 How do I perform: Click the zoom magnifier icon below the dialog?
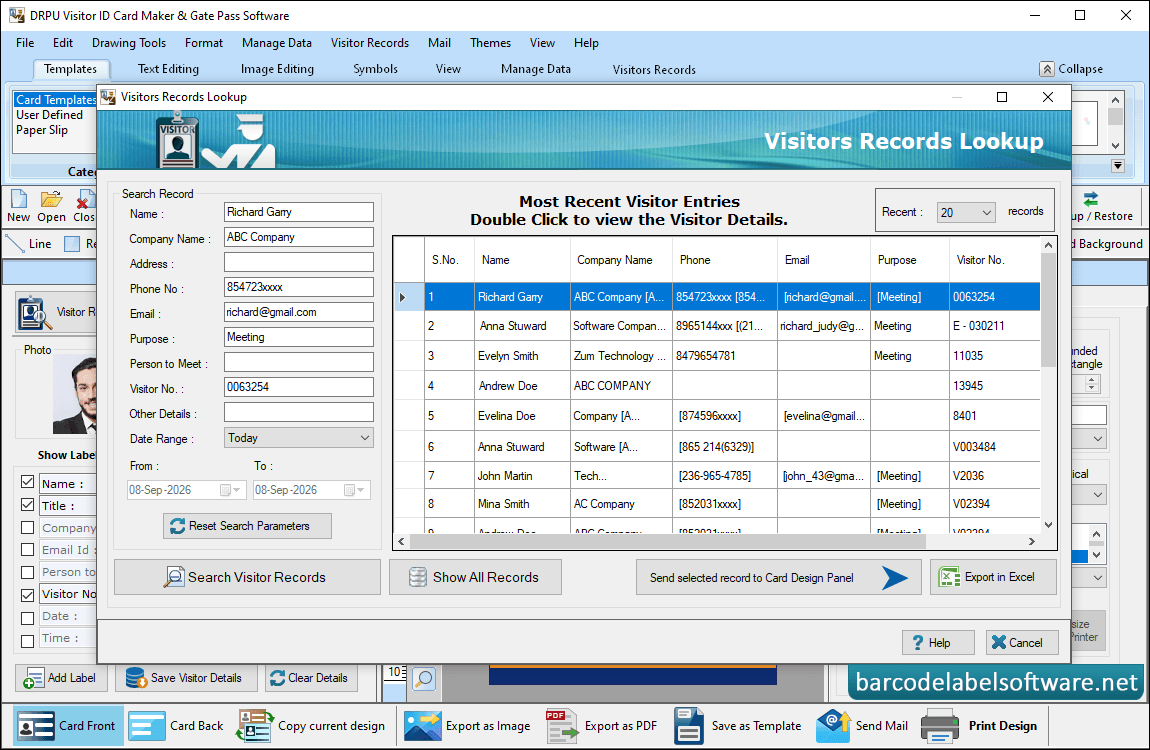click(x=424, y=678)
